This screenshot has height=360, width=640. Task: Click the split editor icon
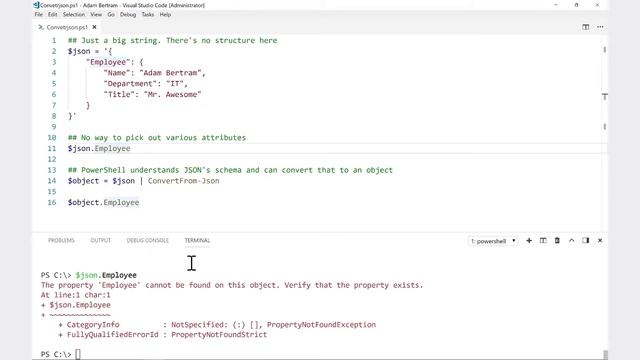pos(586,27)
